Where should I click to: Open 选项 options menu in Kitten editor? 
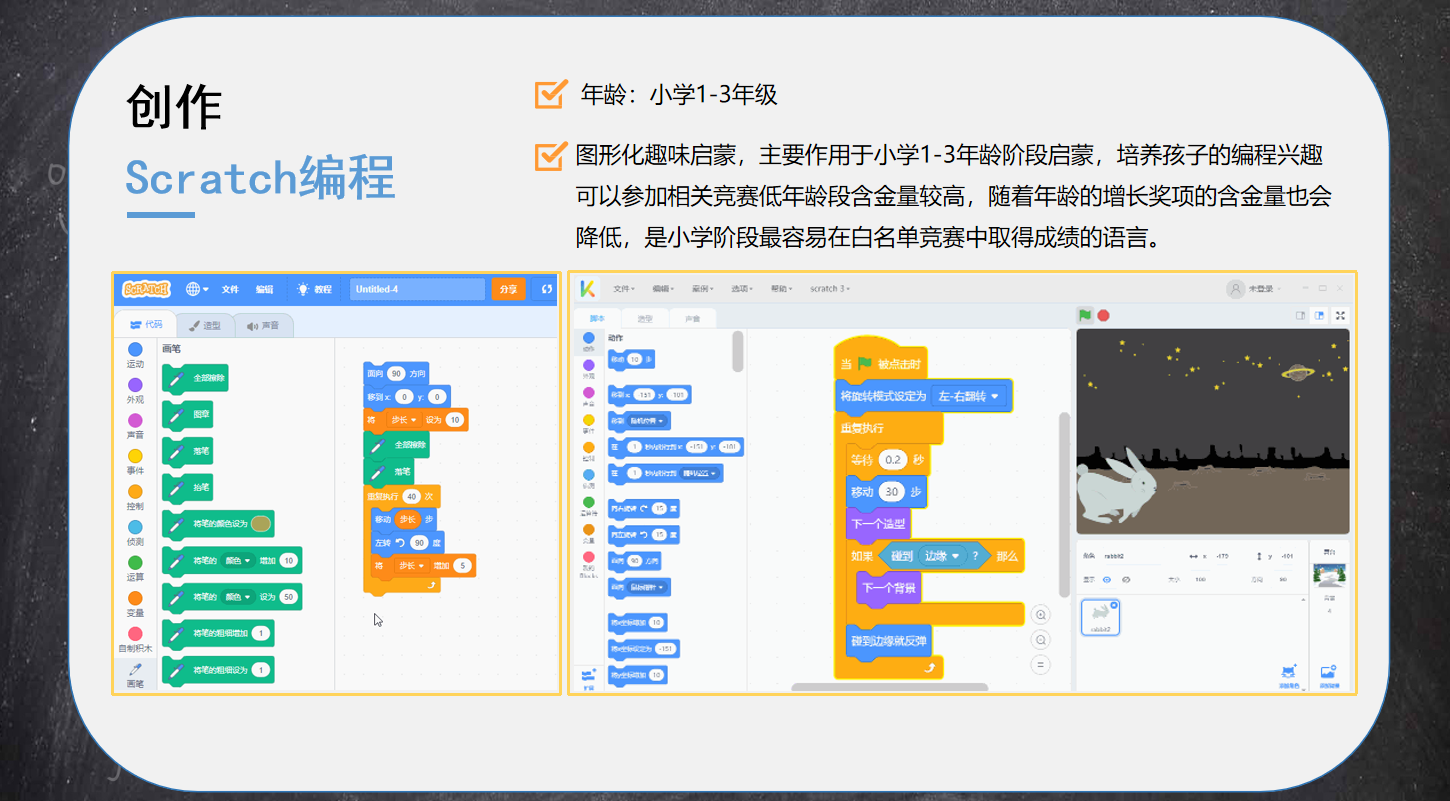coord(742,288)
